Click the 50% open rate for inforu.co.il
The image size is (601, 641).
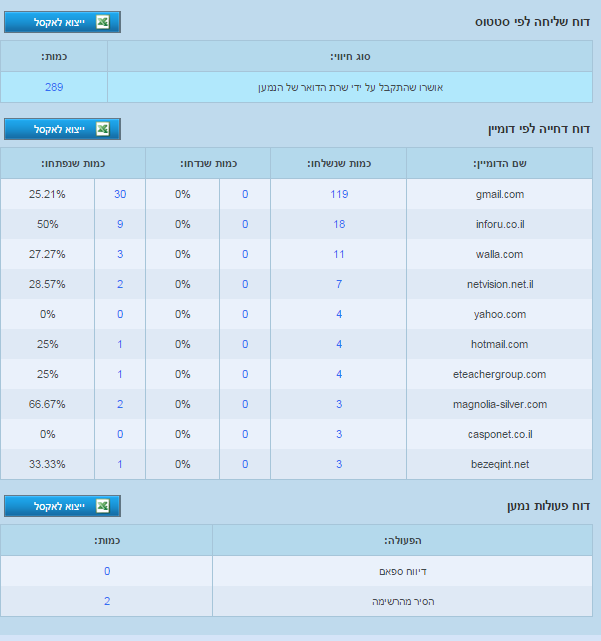47,224
